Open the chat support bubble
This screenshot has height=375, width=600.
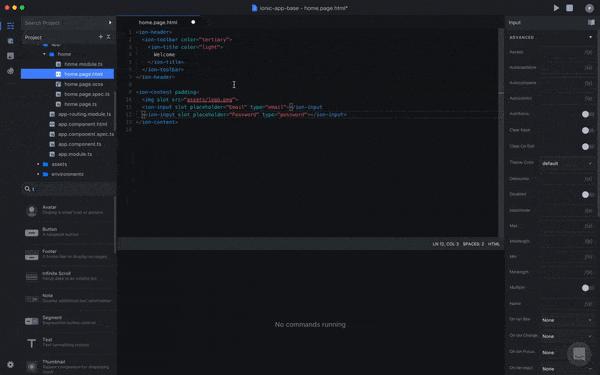(579, 354)
